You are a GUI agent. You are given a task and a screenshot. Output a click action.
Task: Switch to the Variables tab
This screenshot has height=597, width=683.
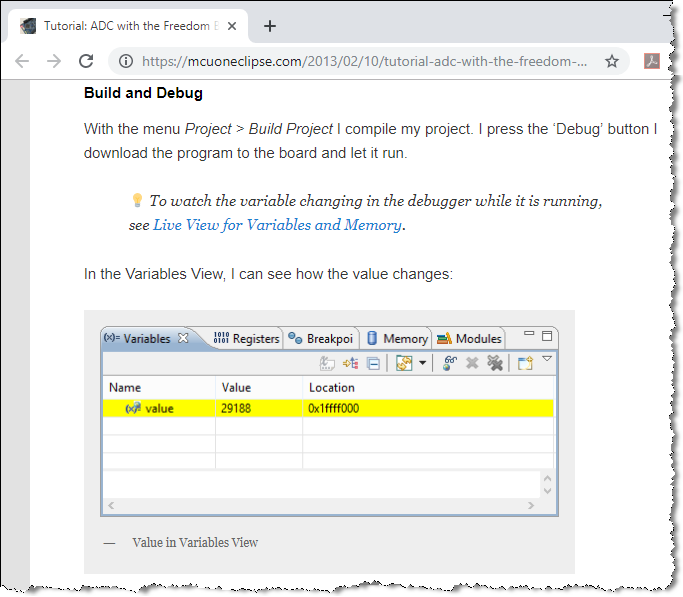tap(146, 338)
